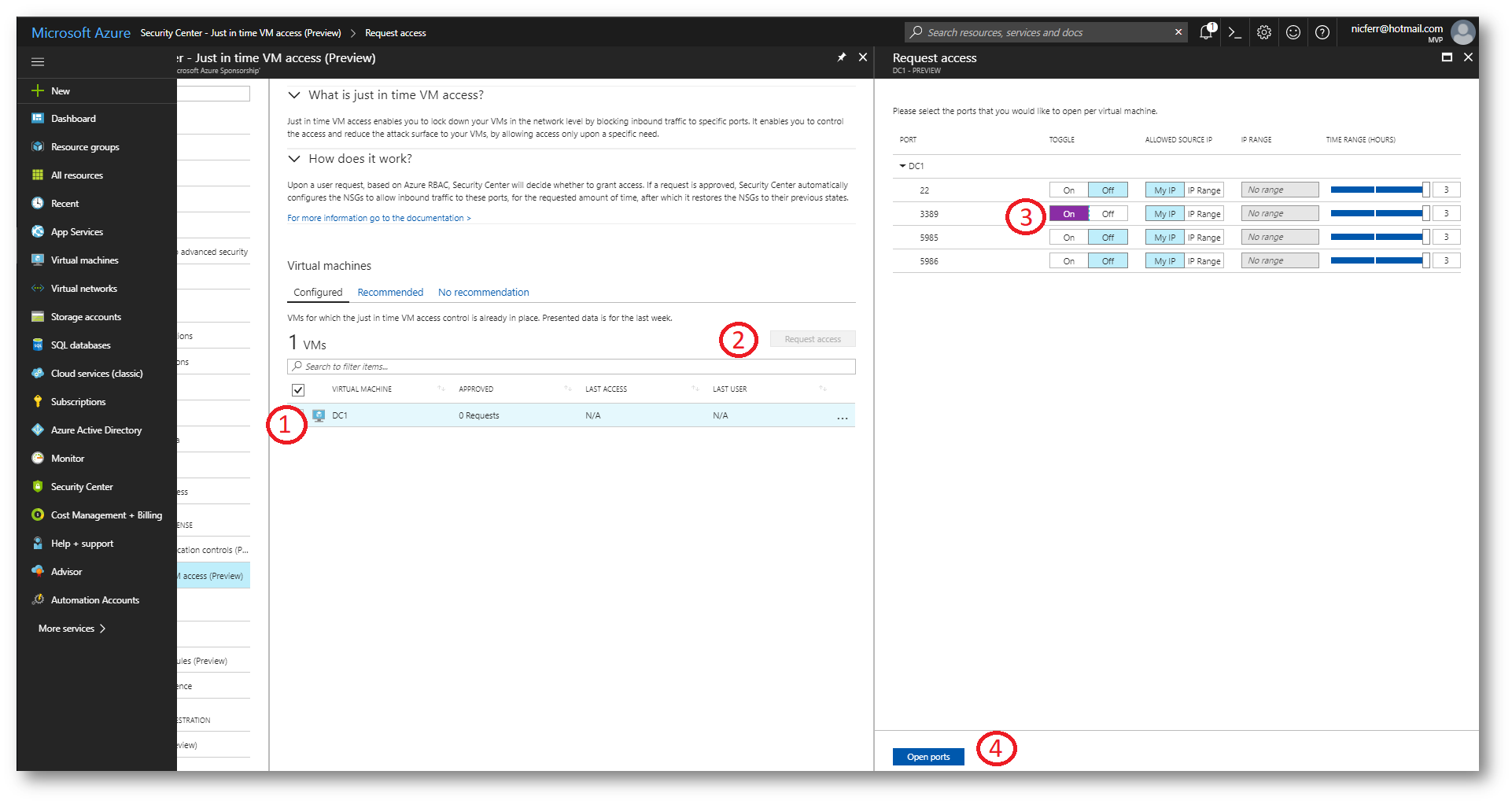Pin the Just in time blade
1512x804 pixels.
coord(842,57)
